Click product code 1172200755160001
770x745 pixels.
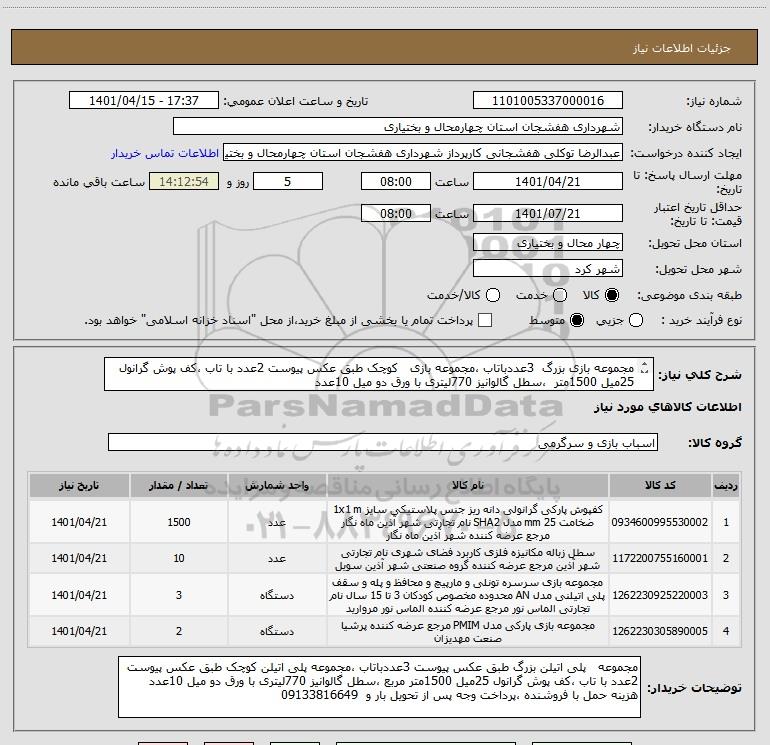[x=660, y=558]
